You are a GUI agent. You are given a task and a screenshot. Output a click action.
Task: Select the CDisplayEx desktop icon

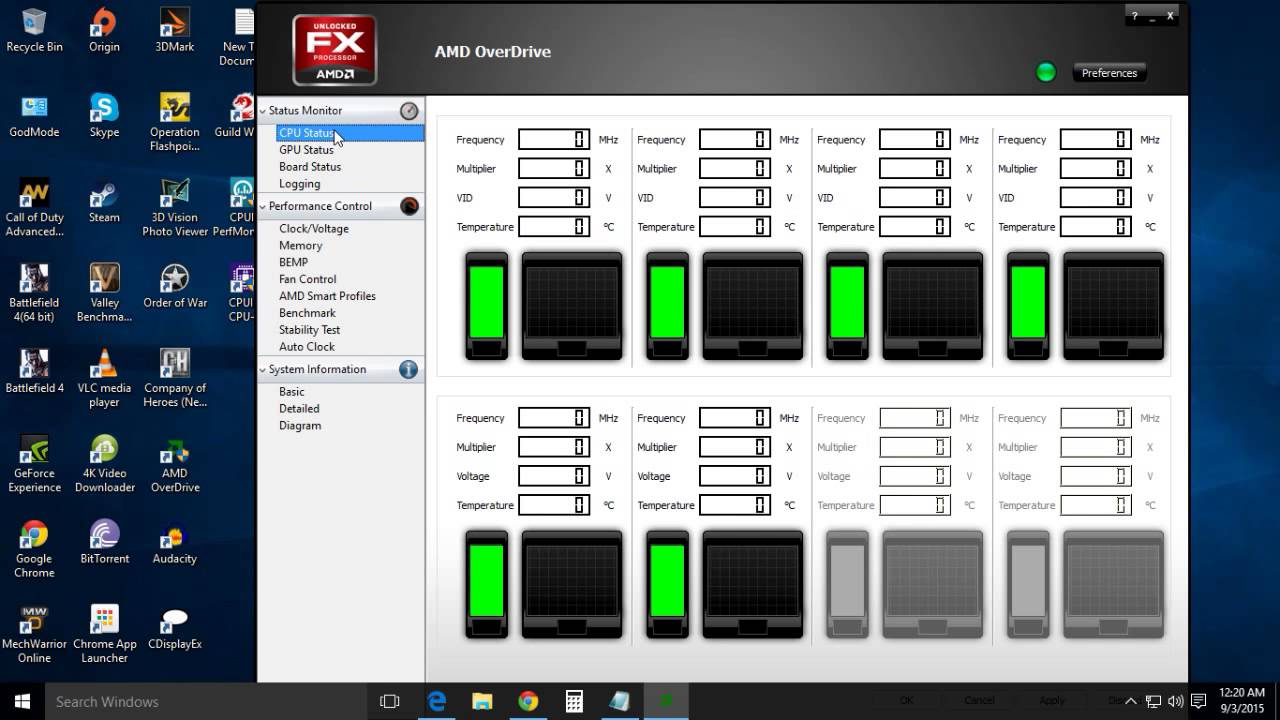pos(175,628)
